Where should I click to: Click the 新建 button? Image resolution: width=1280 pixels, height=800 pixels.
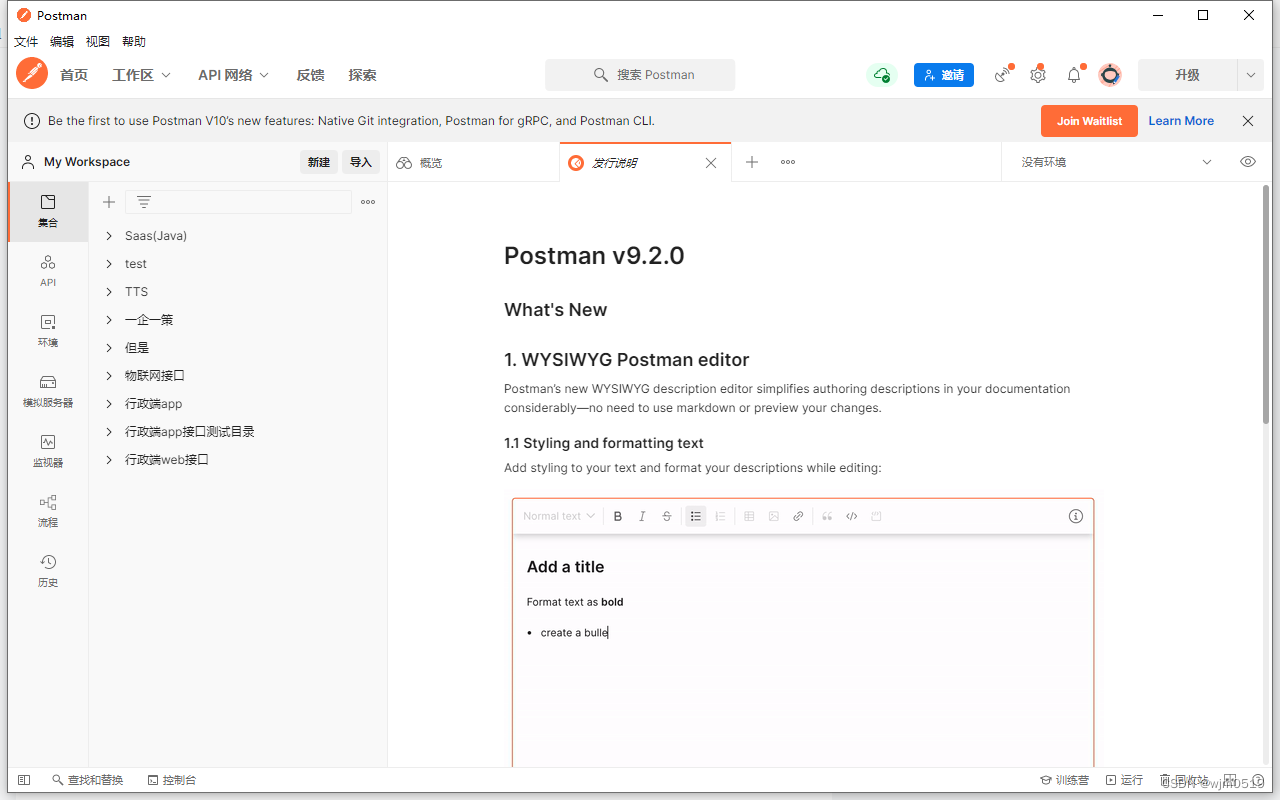pos(319,162)
